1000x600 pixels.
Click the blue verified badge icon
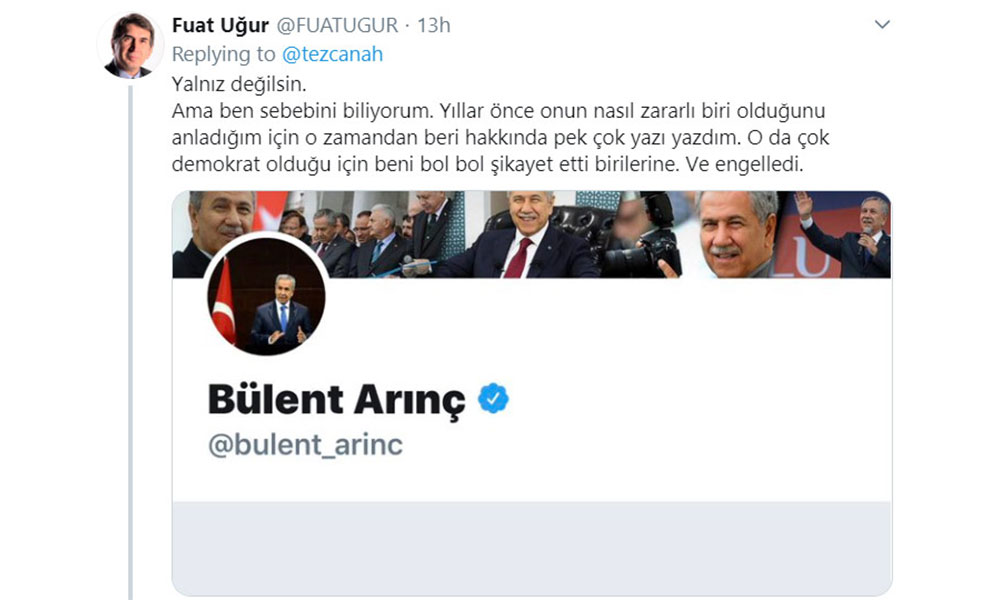493,399
